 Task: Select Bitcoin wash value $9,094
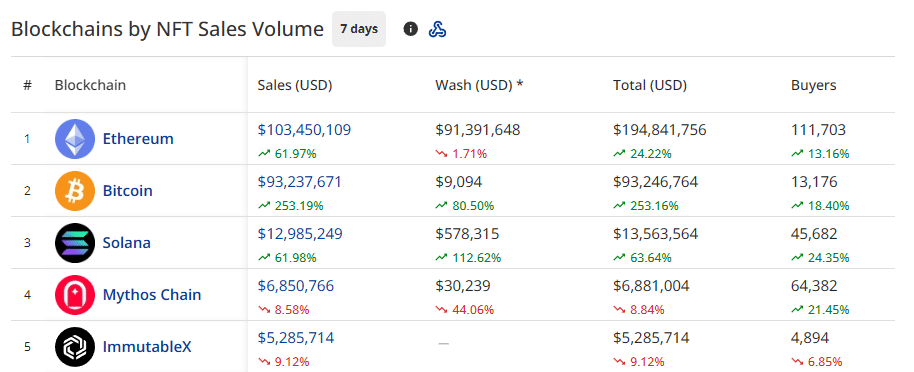(x=459, y=181)
